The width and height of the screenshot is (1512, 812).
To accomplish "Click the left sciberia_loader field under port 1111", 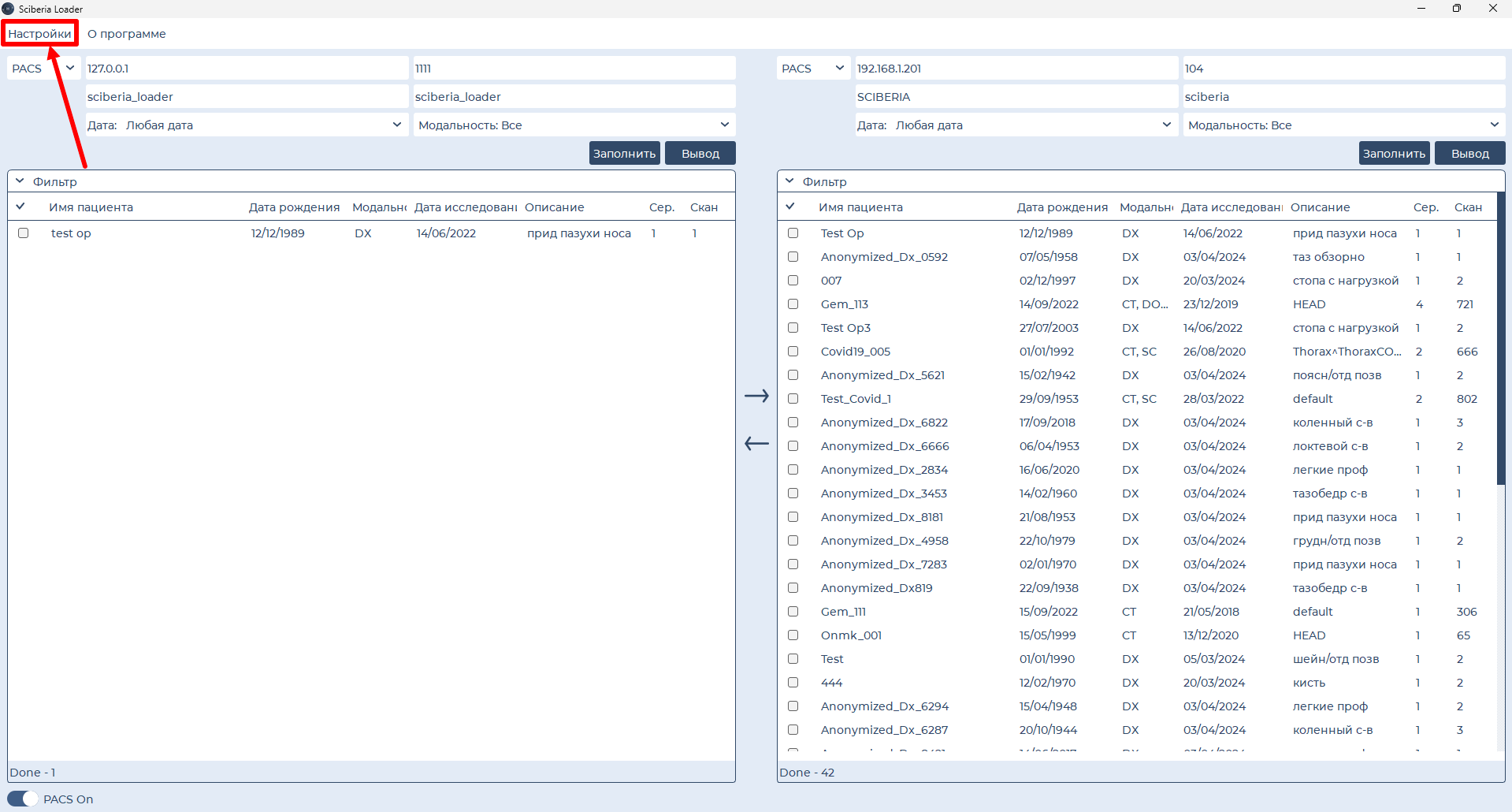I will tap(574, 97).
